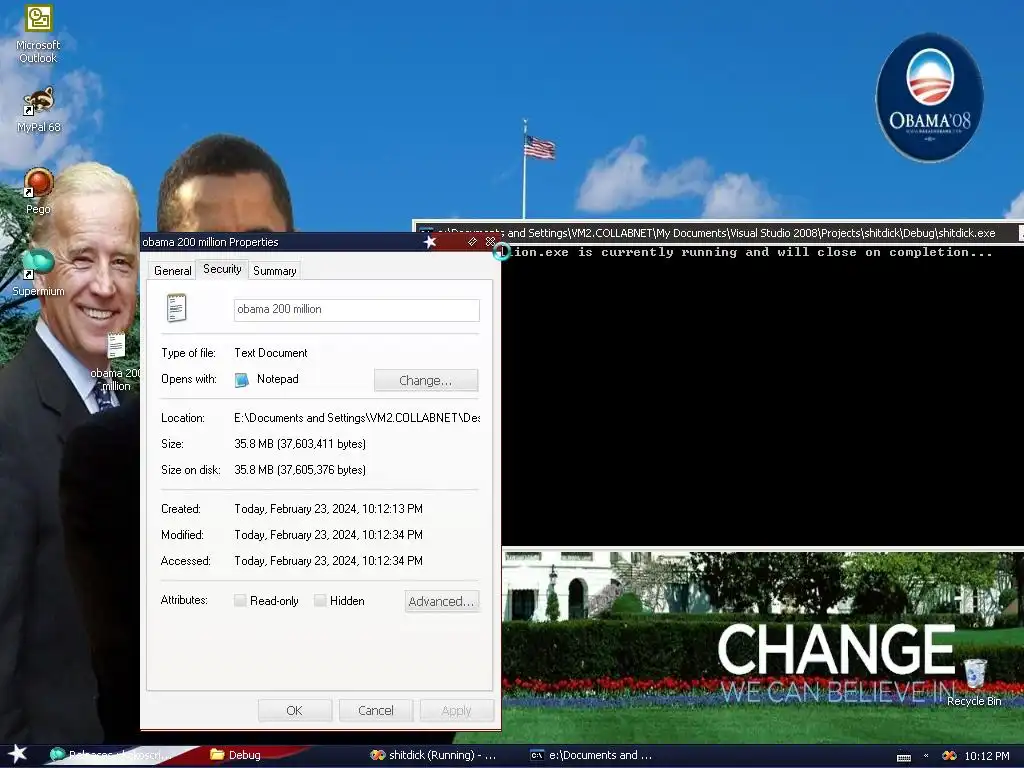1024x768 pixels.
Task: Open the on-screen keyboard tray icon
Action: coord(904,756)
